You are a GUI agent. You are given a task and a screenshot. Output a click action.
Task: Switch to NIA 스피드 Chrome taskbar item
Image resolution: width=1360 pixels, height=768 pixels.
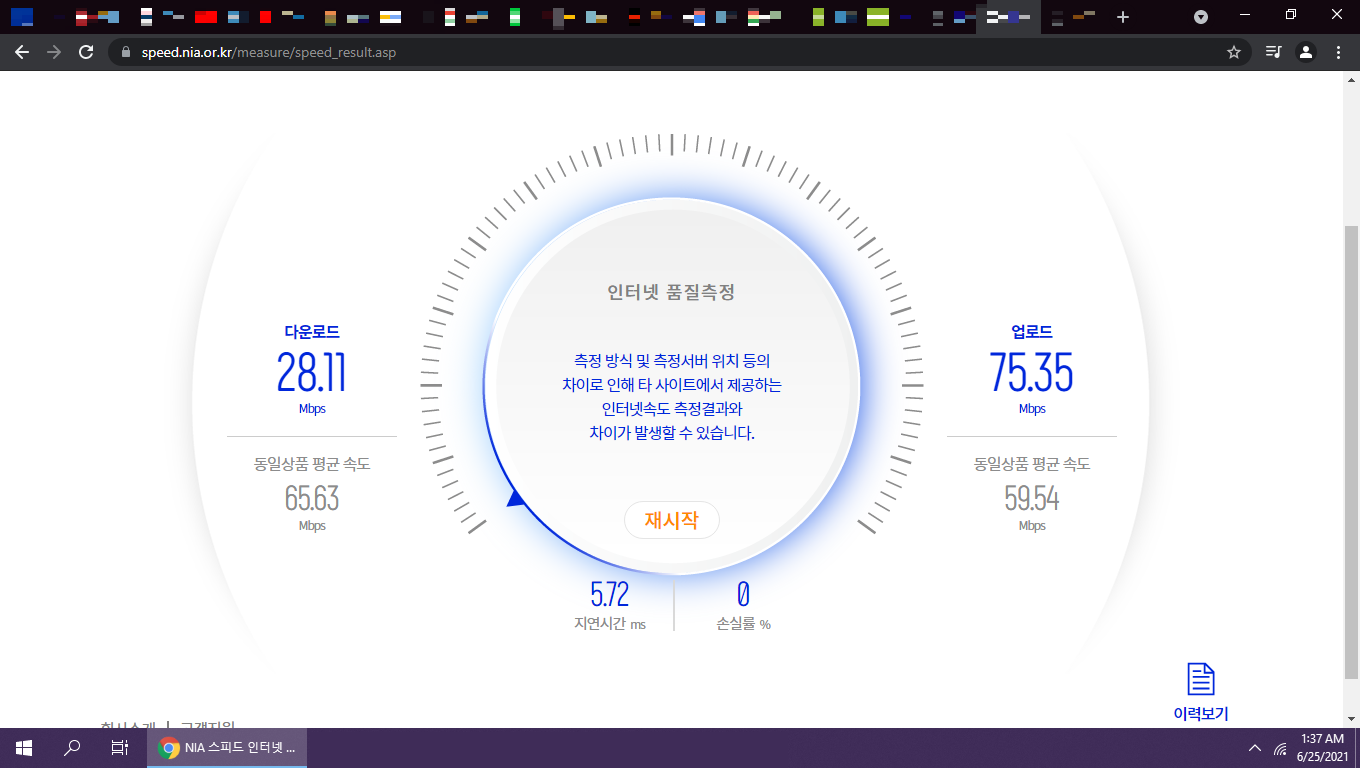click(228, 748)
